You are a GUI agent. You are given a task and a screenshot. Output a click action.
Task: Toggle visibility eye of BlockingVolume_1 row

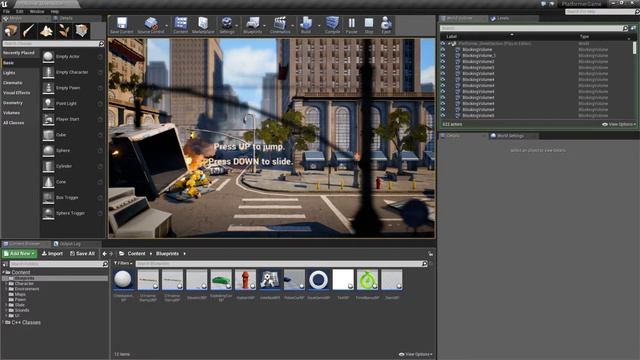coord(443,56)
